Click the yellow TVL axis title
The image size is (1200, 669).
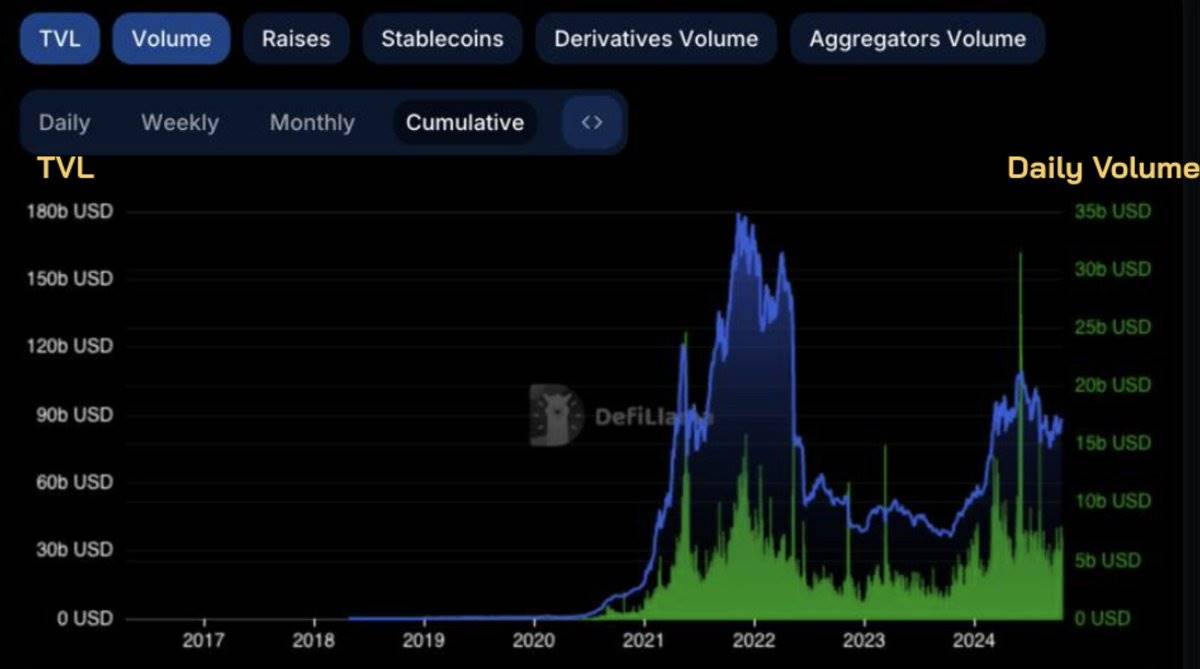coord(66,168)
